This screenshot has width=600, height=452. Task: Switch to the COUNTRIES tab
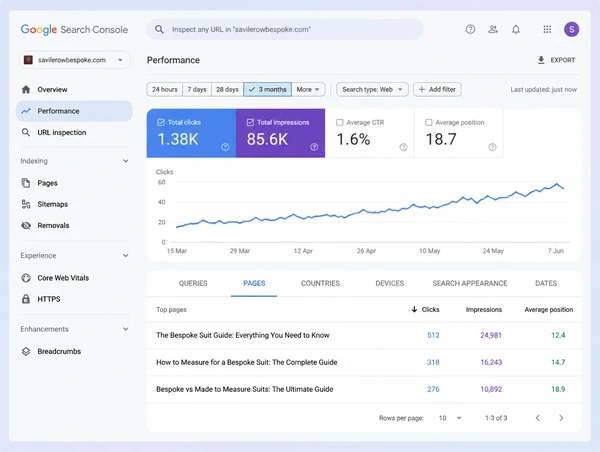coord(320,283)
